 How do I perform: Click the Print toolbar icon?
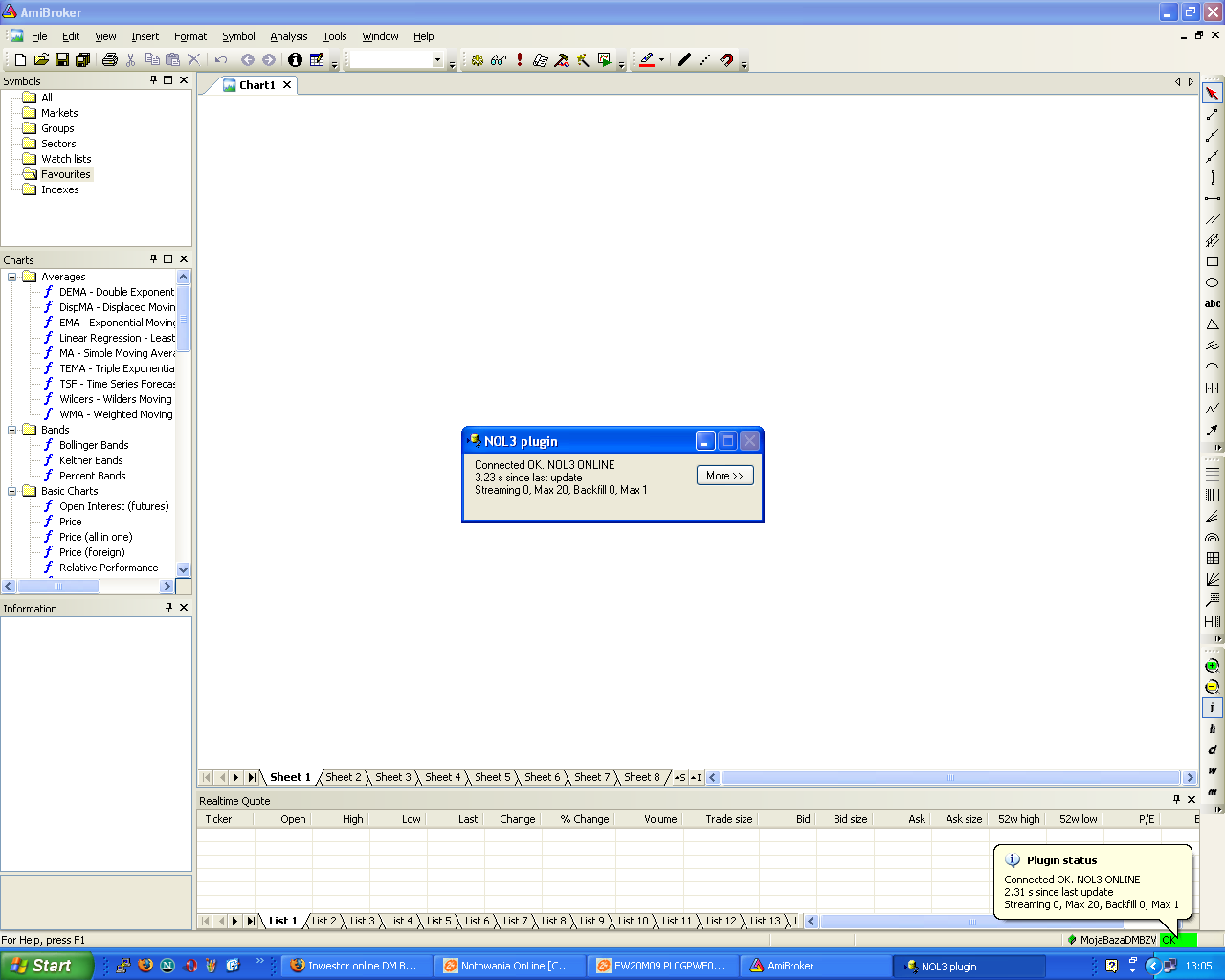(110, 59)
